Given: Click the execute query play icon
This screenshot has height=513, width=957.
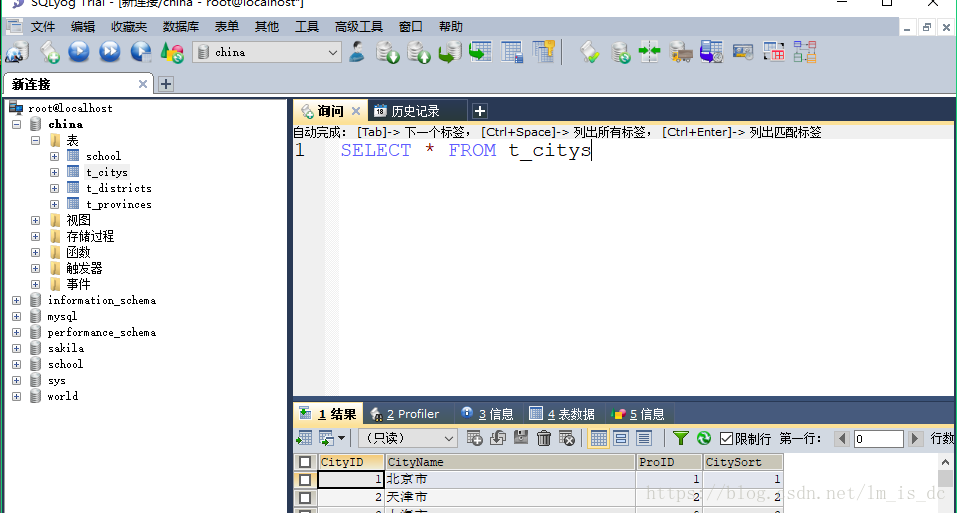Looking at the screenshot, I should [79, 52].
